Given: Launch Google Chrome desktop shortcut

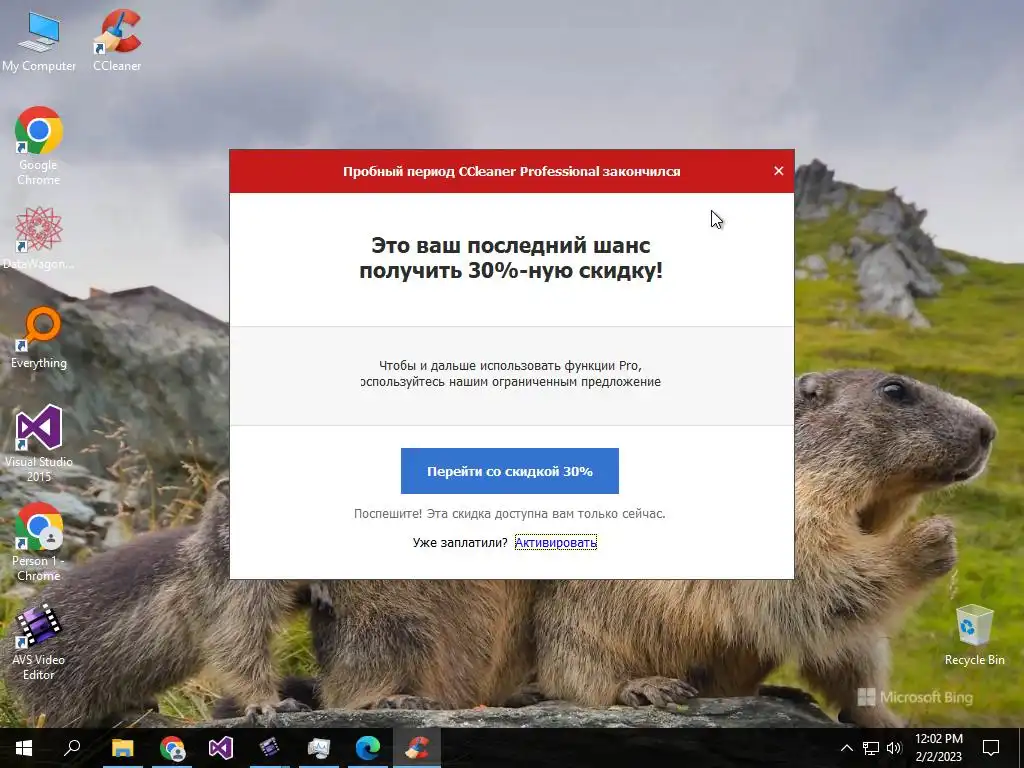Looking at the screenshot, I should tap(39, 146).
